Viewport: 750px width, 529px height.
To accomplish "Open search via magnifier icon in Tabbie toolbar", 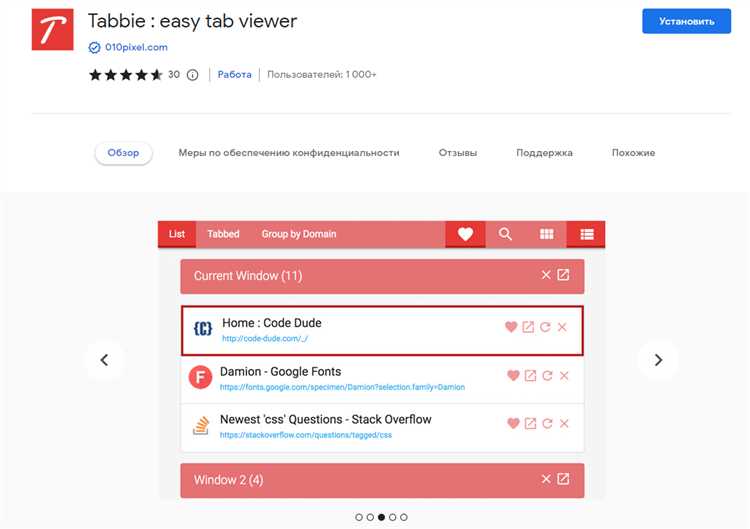I will click(x=505, y=234).
